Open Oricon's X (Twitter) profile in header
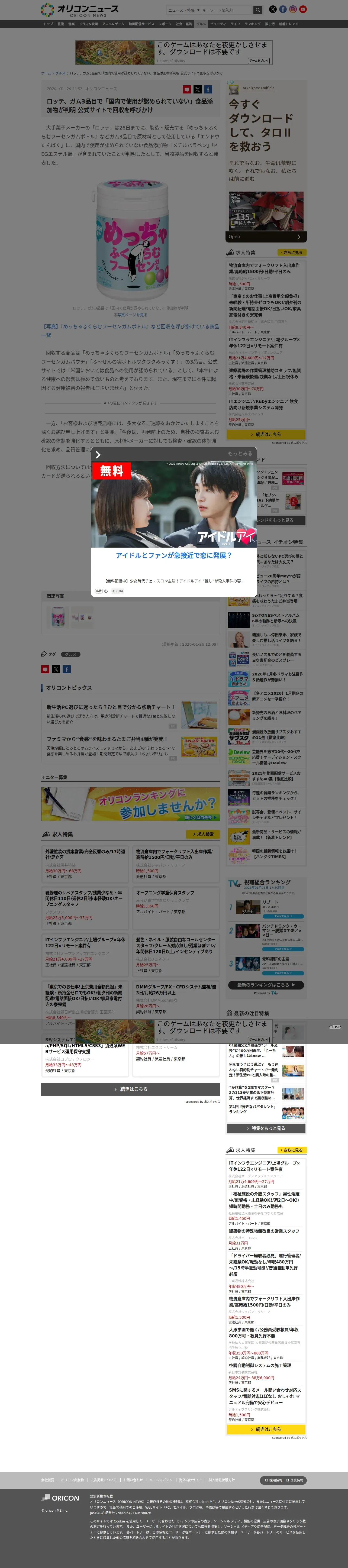This screenshot has width=348, height=1568. click(x=273, y=9)
